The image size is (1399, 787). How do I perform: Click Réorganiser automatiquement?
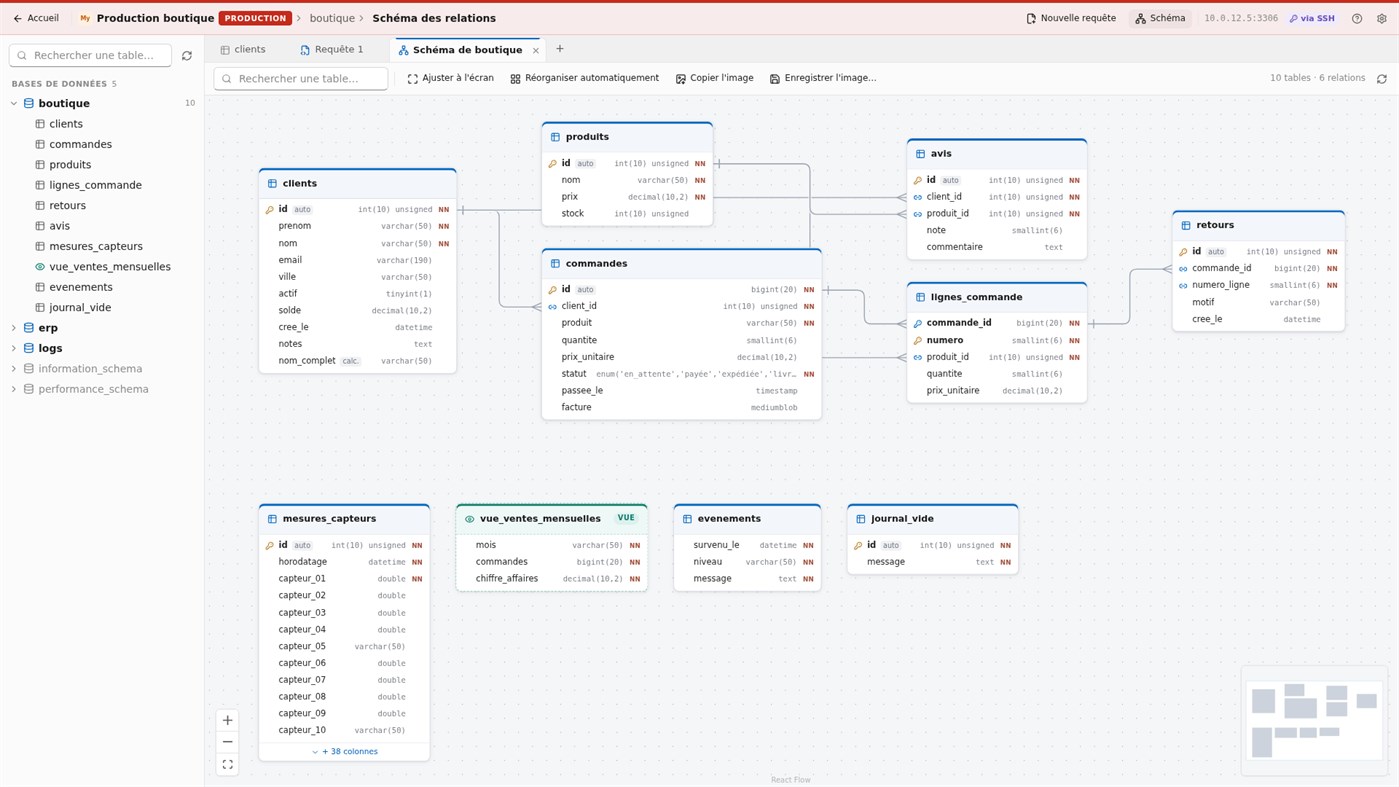(x=585, y=78)
